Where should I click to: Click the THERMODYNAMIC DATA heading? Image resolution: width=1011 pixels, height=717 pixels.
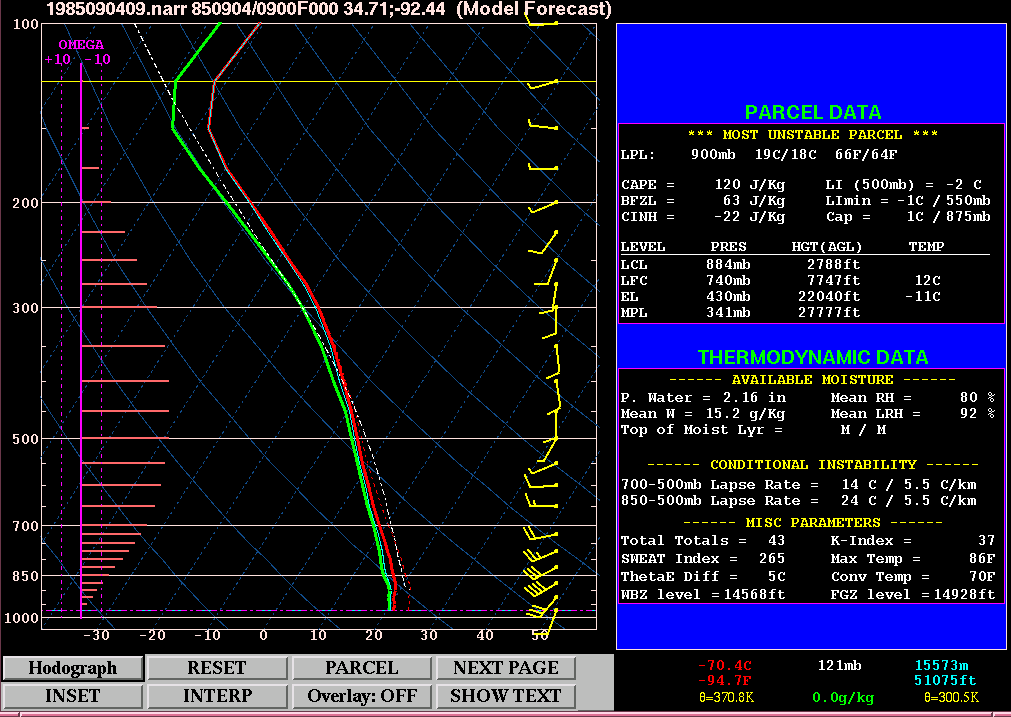[x=812, y=357]
